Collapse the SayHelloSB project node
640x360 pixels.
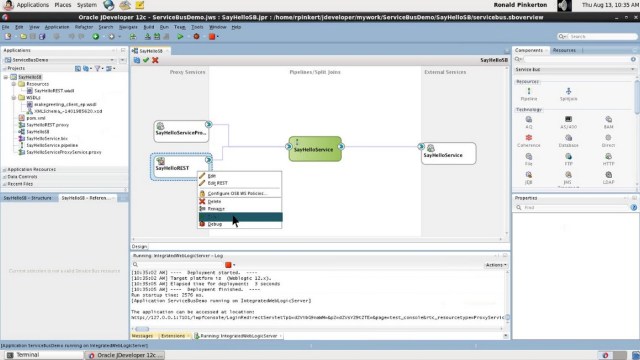pyautogui.click(x=6, y=77)
